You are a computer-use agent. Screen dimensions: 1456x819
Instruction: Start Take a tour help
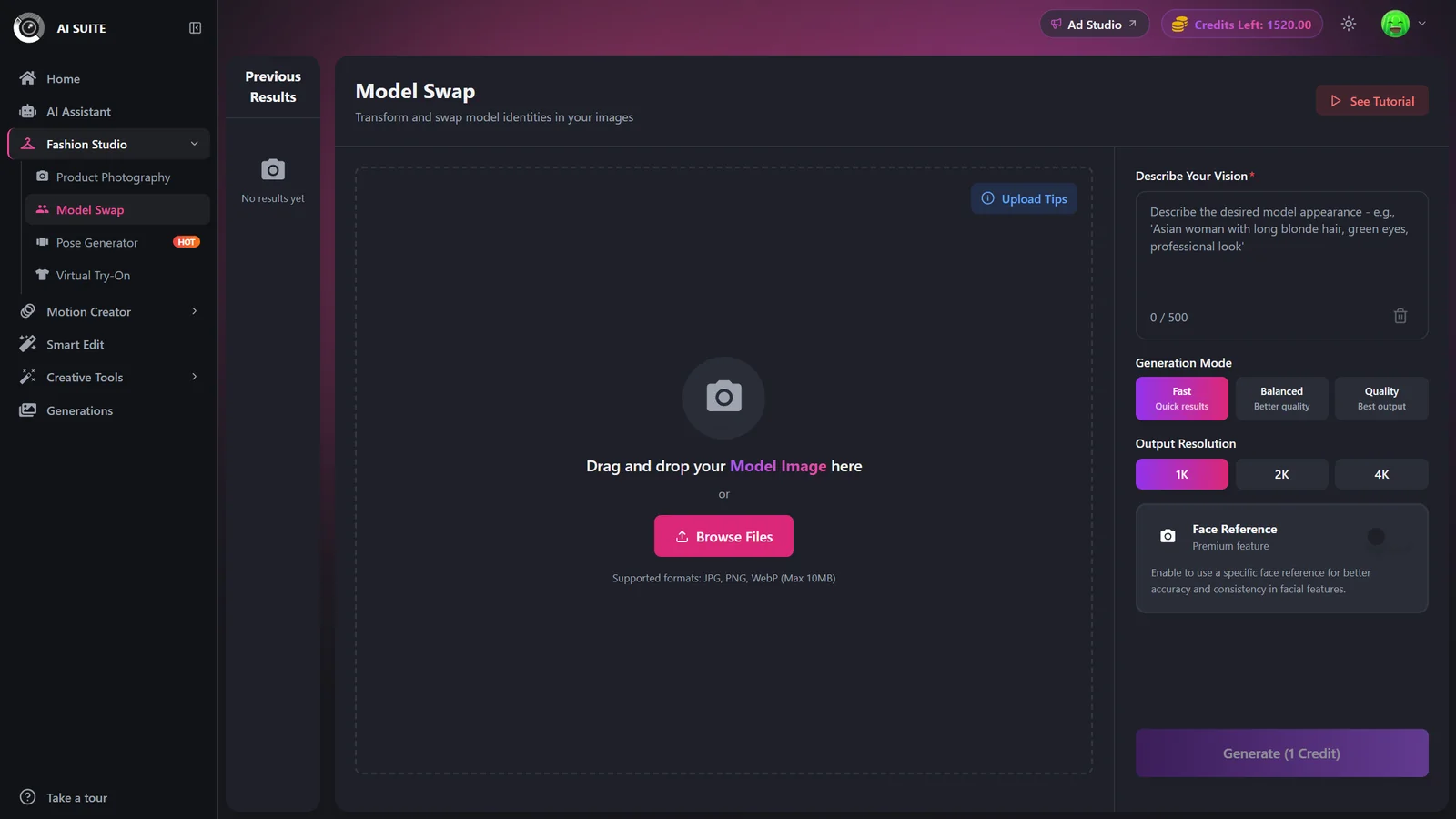click(x=64, y=797)
